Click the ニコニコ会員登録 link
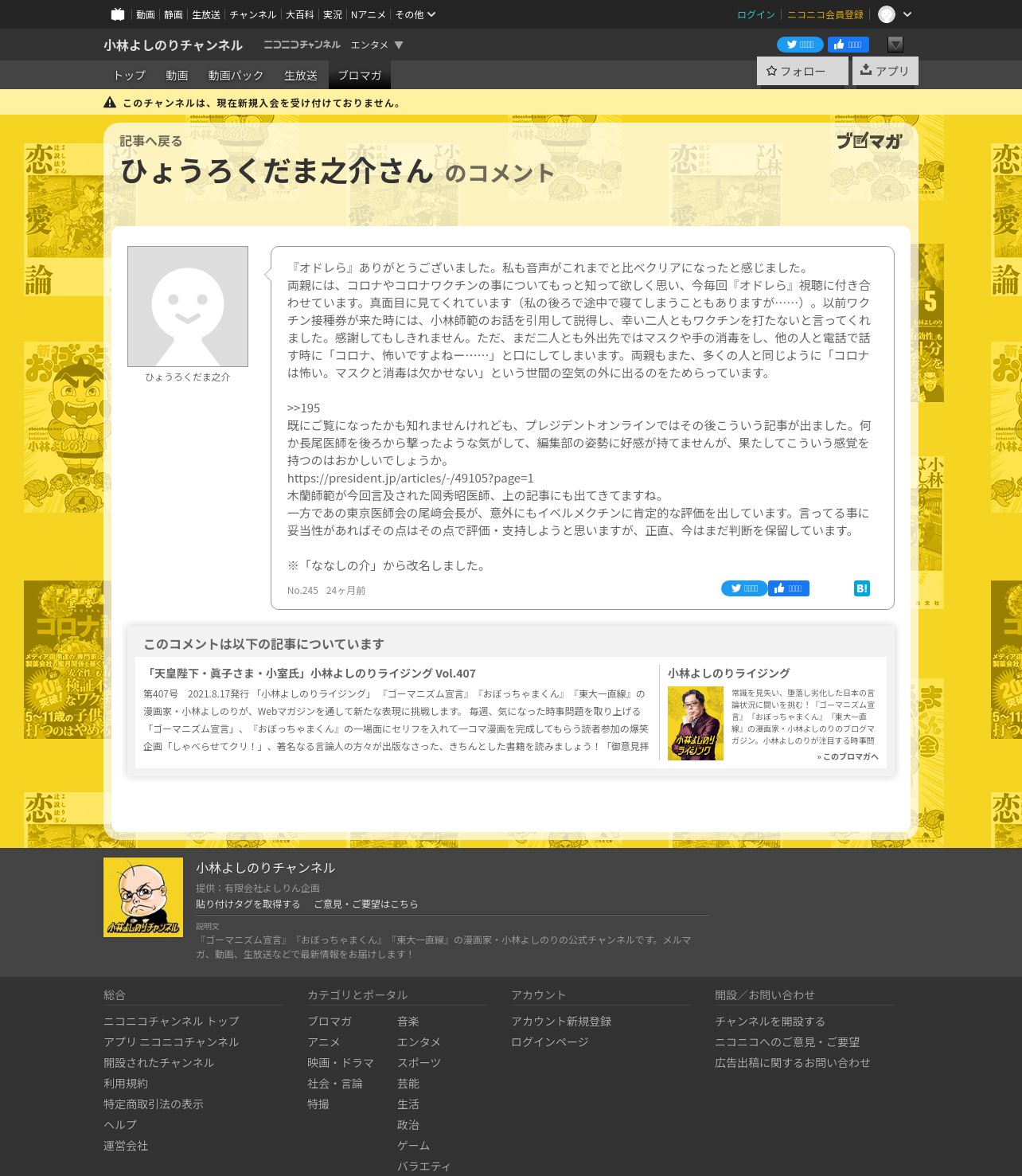Viewport: 1022px width, 1176px height. 825,14
